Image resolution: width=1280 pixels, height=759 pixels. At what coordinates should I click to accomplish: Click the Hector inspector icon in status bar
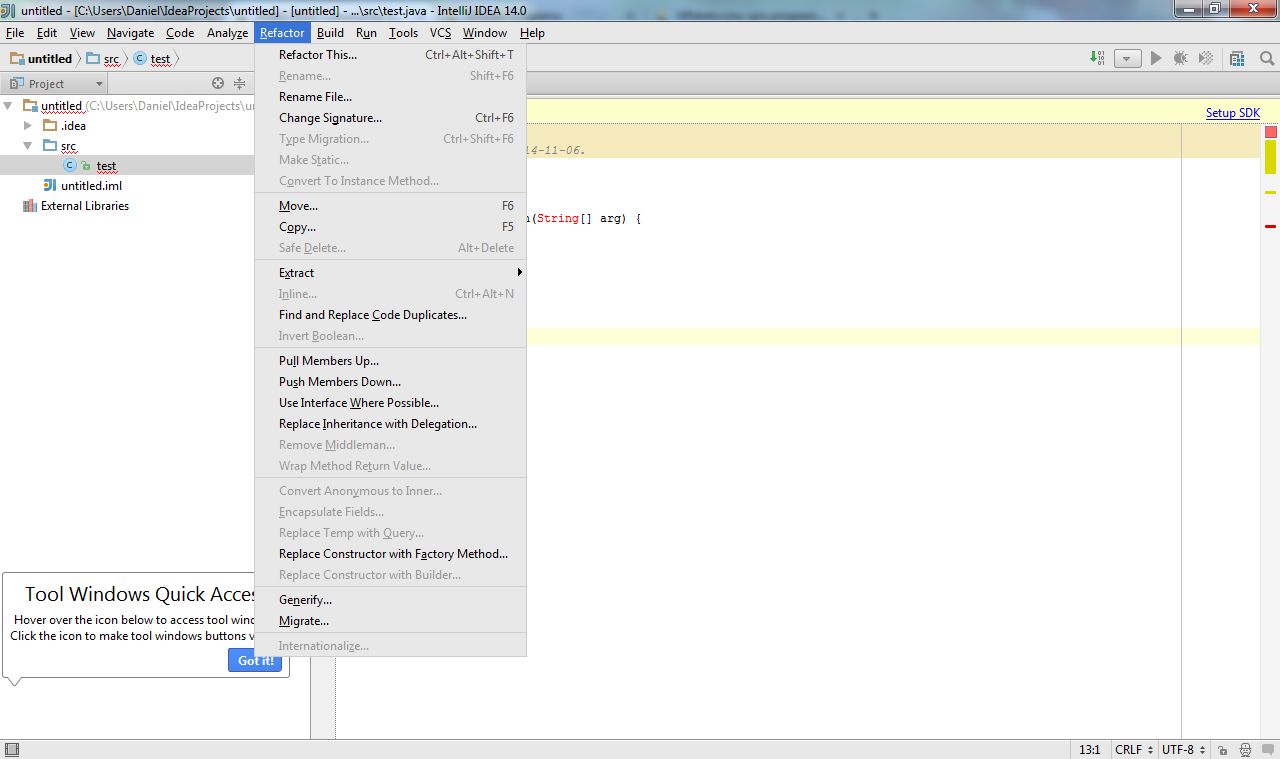(1245, 750)
